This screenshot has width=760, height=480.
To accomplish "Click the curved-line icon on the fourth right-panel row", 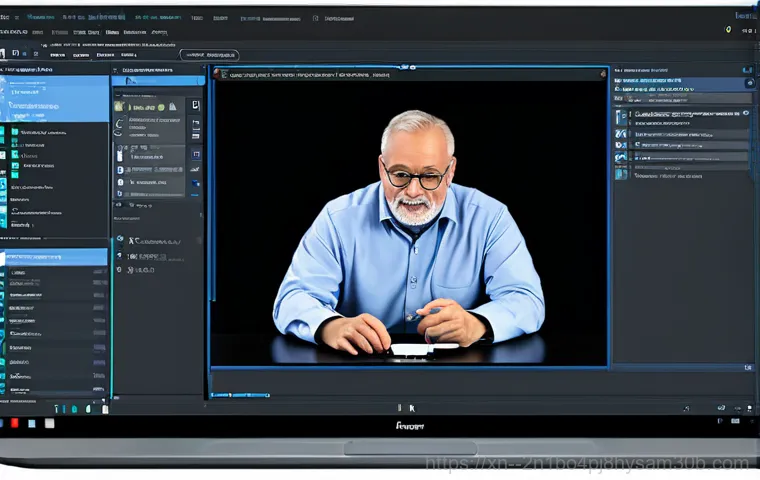I will click(x=621, y=157).
